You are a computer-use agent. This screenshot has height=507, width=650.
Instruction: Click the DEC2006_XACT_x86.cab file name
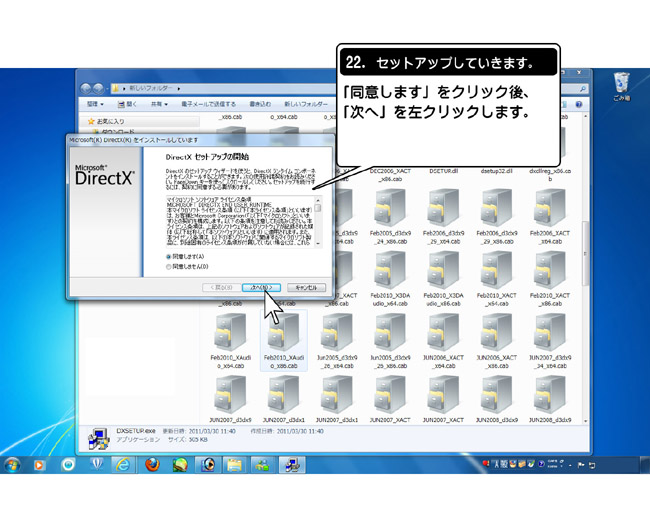pyautogui.click(x=390, y=175)
